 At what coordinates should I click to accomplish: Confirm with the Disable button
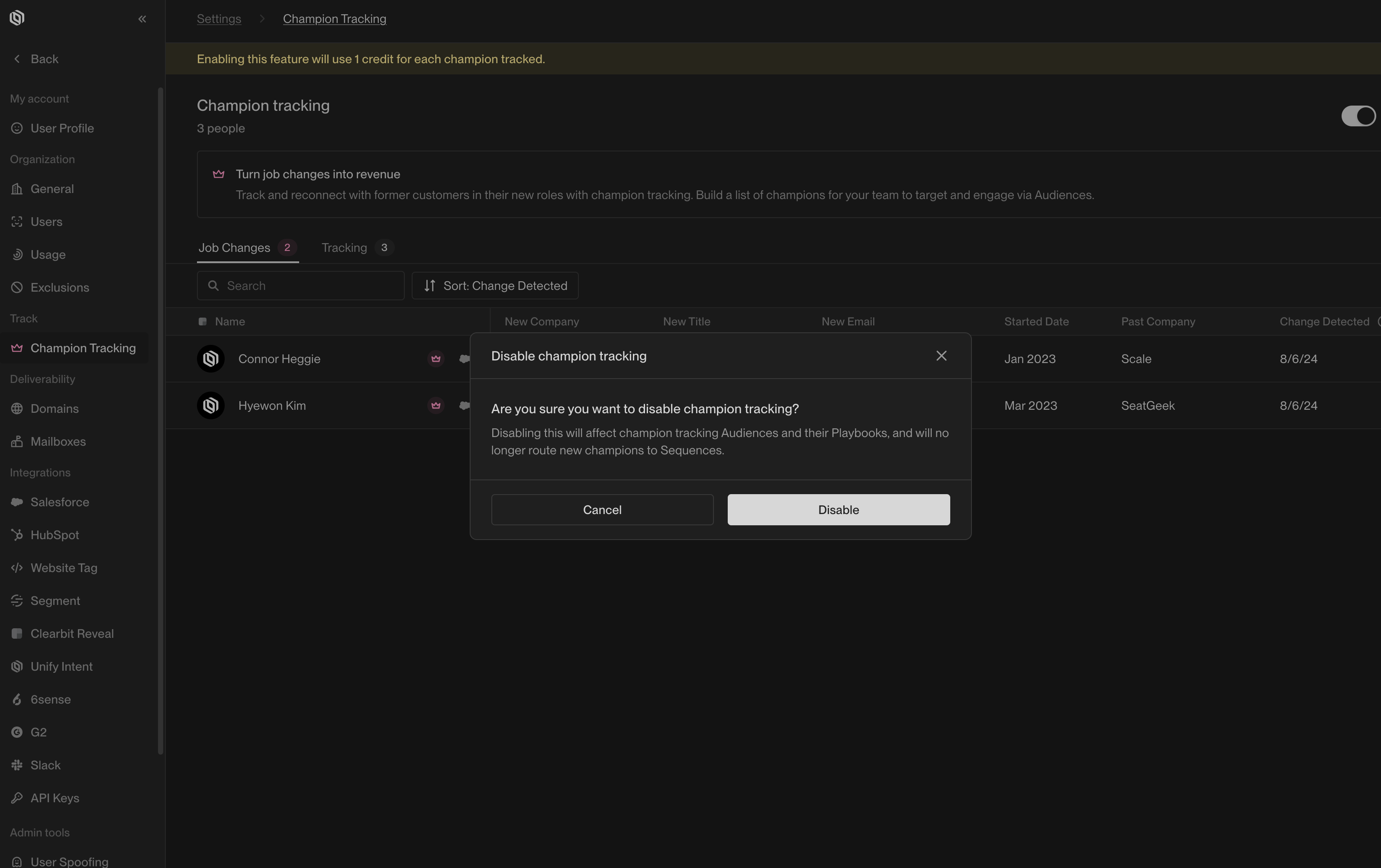point(839,510)
